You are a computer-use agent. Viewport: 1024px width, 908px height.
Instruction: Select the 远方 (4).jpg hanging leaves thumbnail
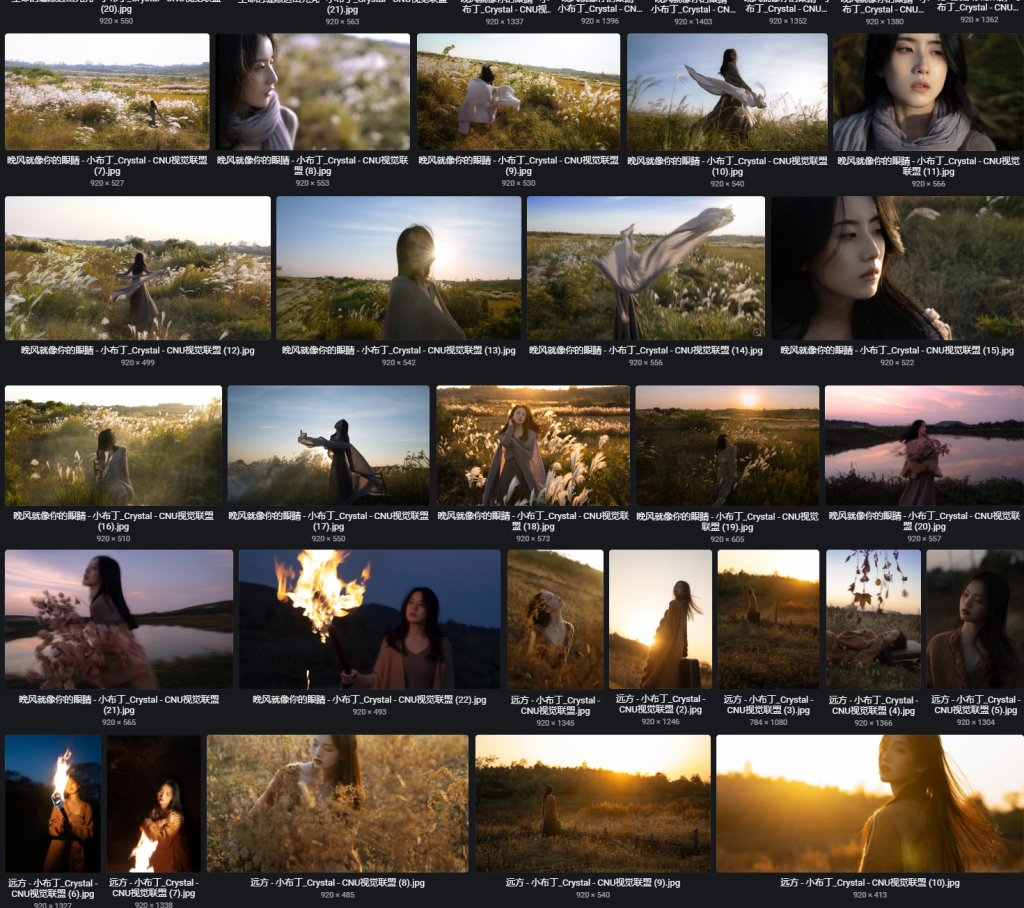pos(873,619)
